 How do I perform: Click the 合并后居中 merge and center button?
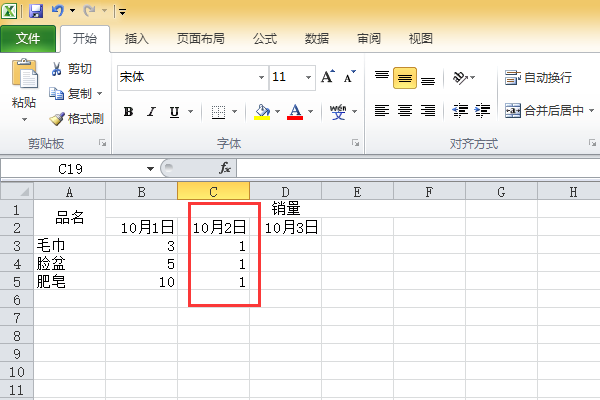coord(544,111)
